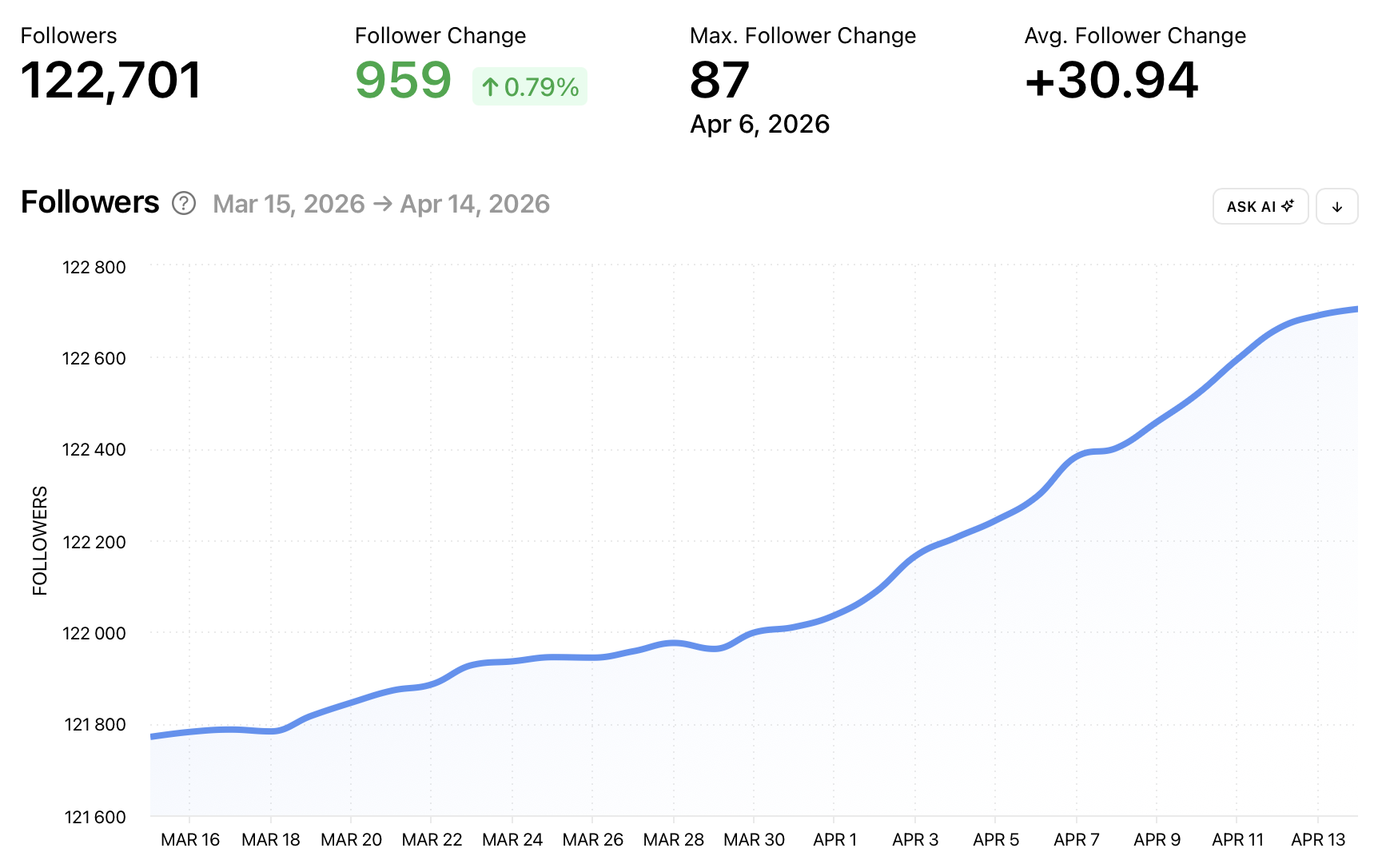Click the Follower Change value 959

(404, 80)
